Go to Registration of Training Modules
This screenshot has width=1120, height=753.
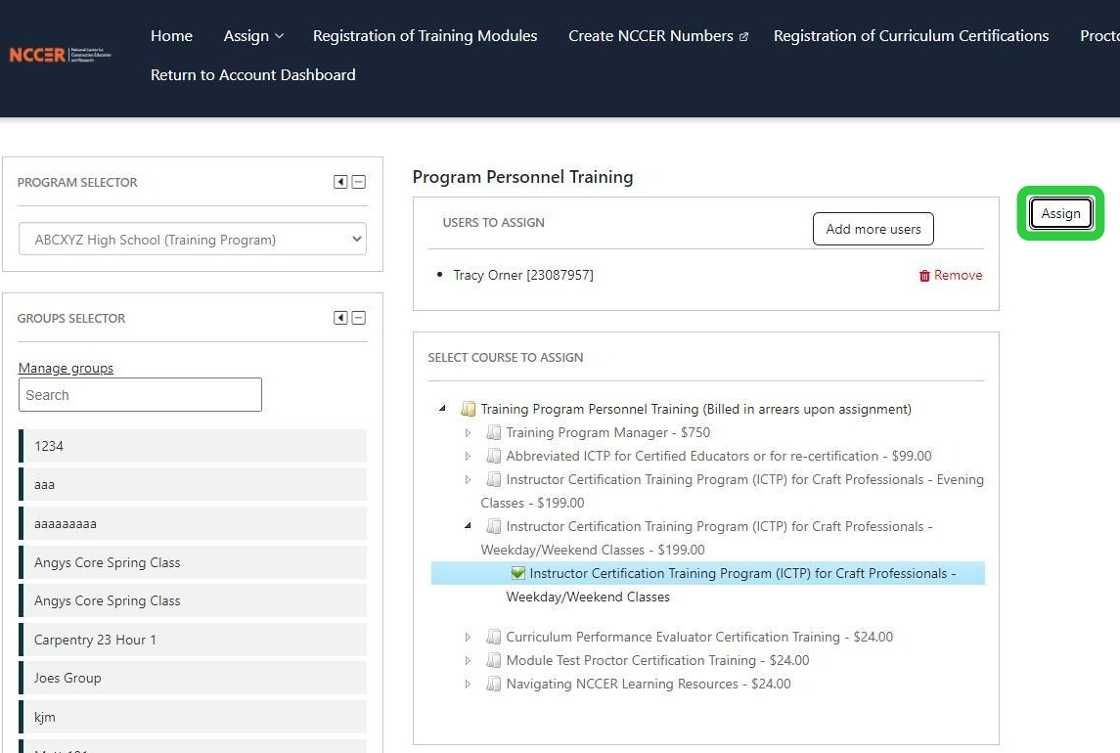(424, 35)
